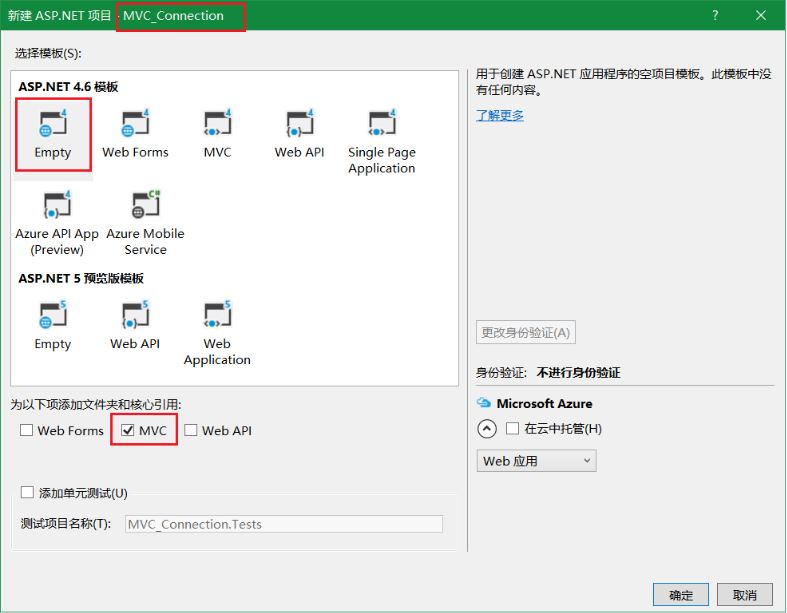Click the help question mark button
The width and height of the screenshot is (787, 613).
pos(715,15)
